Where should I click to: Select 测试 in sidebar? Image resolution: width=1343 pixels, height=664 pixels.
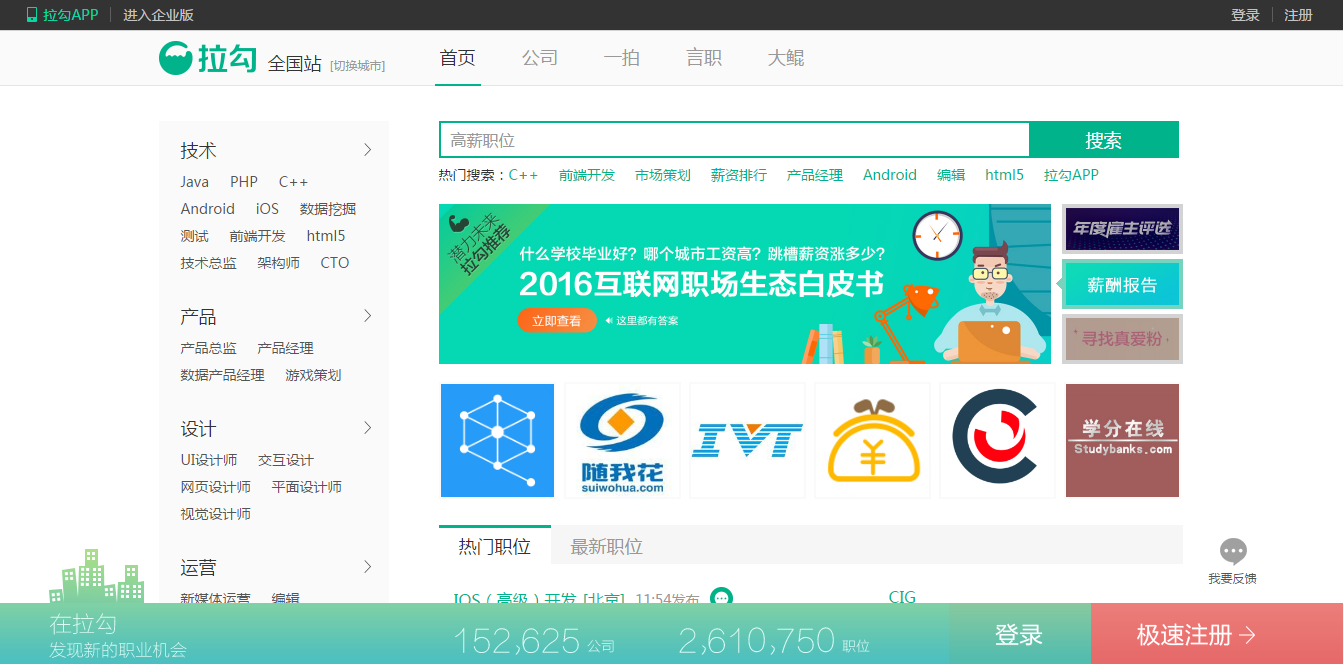coord(195,236)
